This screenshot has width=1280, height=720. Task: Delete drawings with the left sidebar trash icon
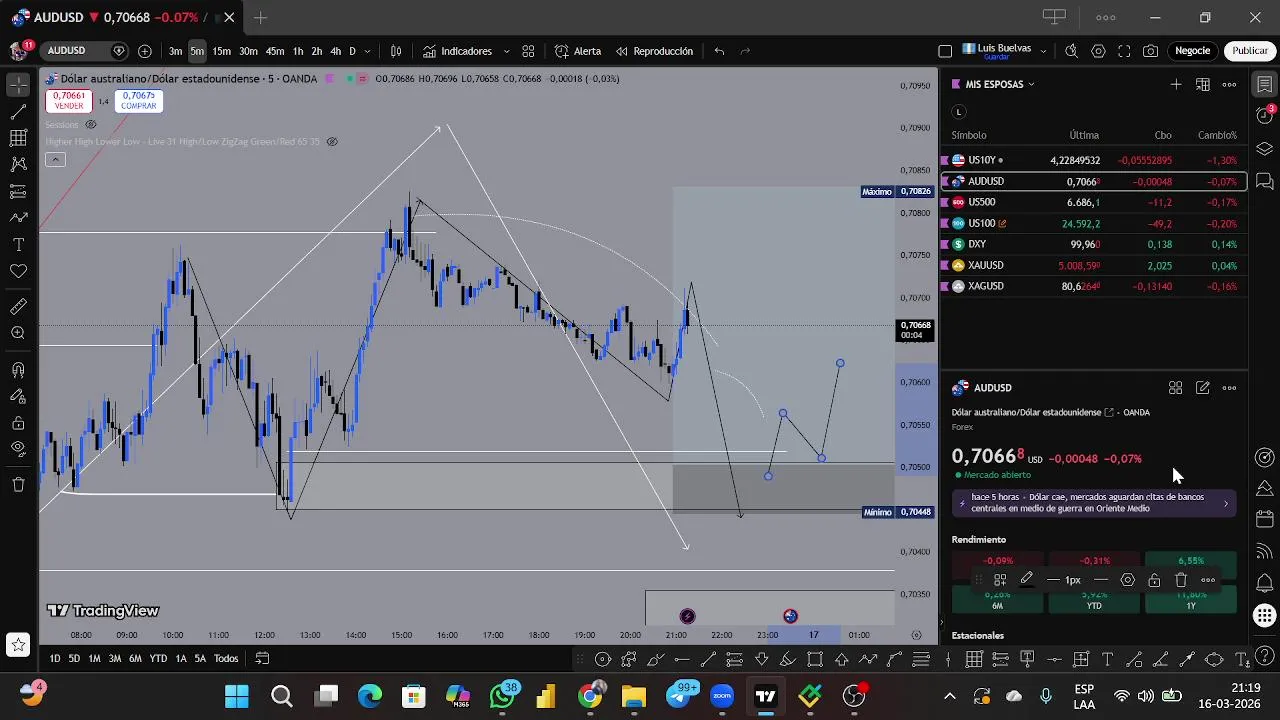point(18,485)
